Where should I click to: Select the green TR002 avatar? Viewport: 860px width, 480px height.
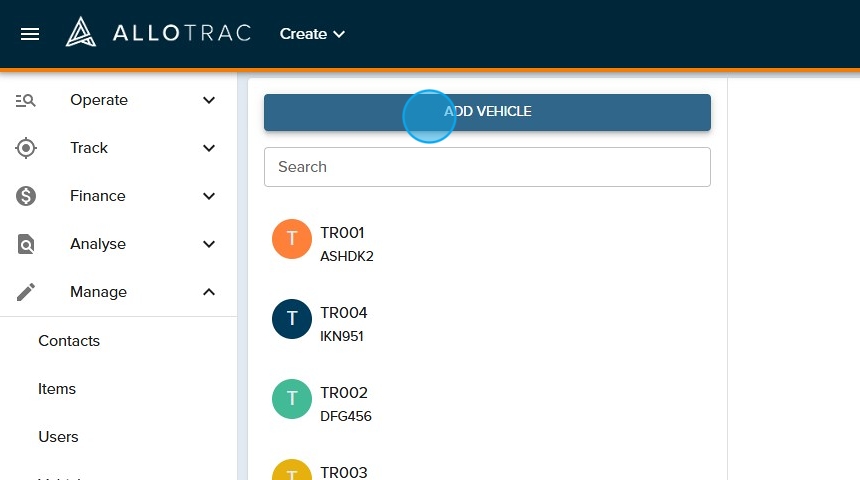click(x=292, y=399)
